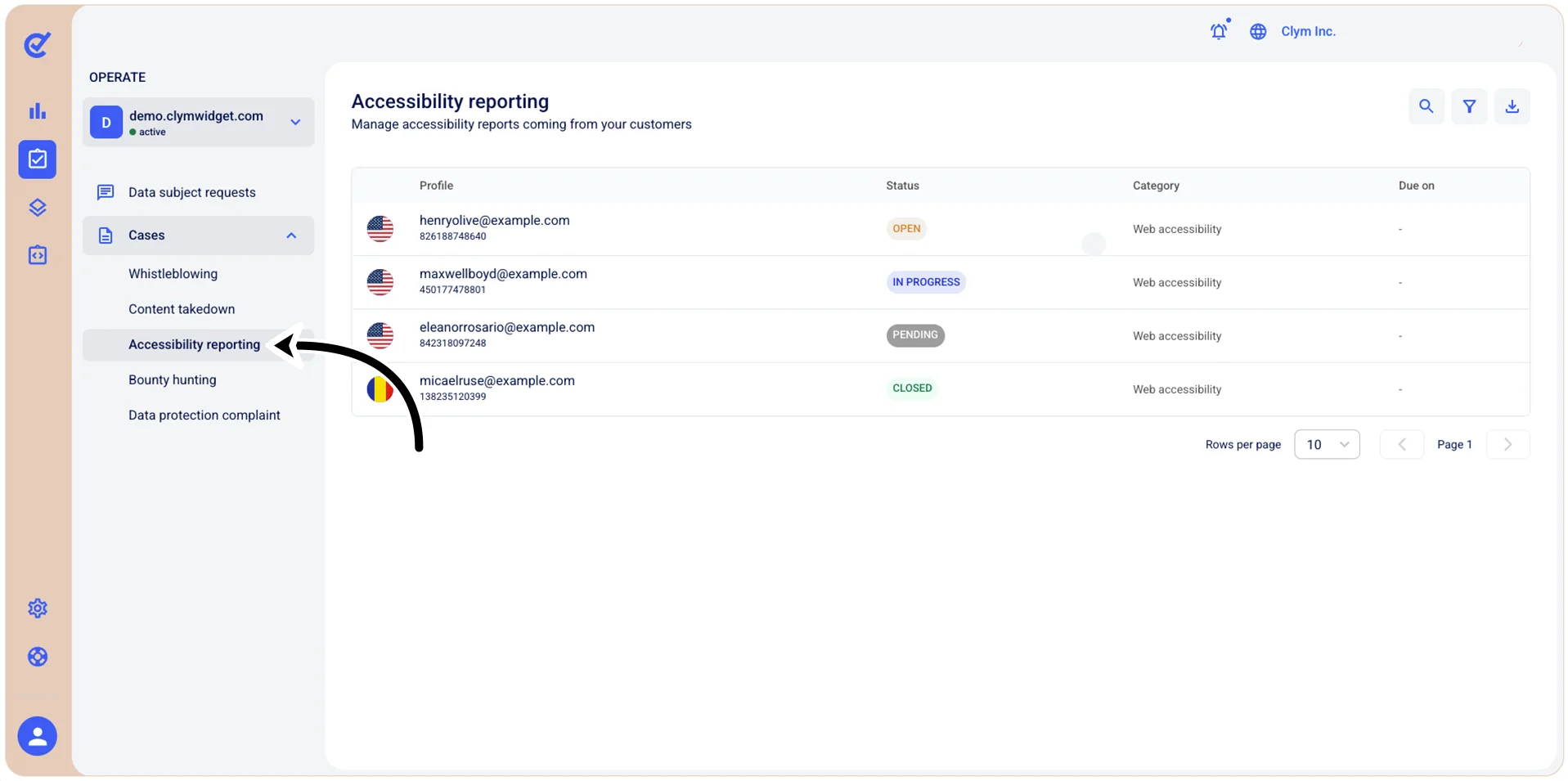1568x781 pixels.
Task: Click case number 842318097248
Action: (452, 343)
